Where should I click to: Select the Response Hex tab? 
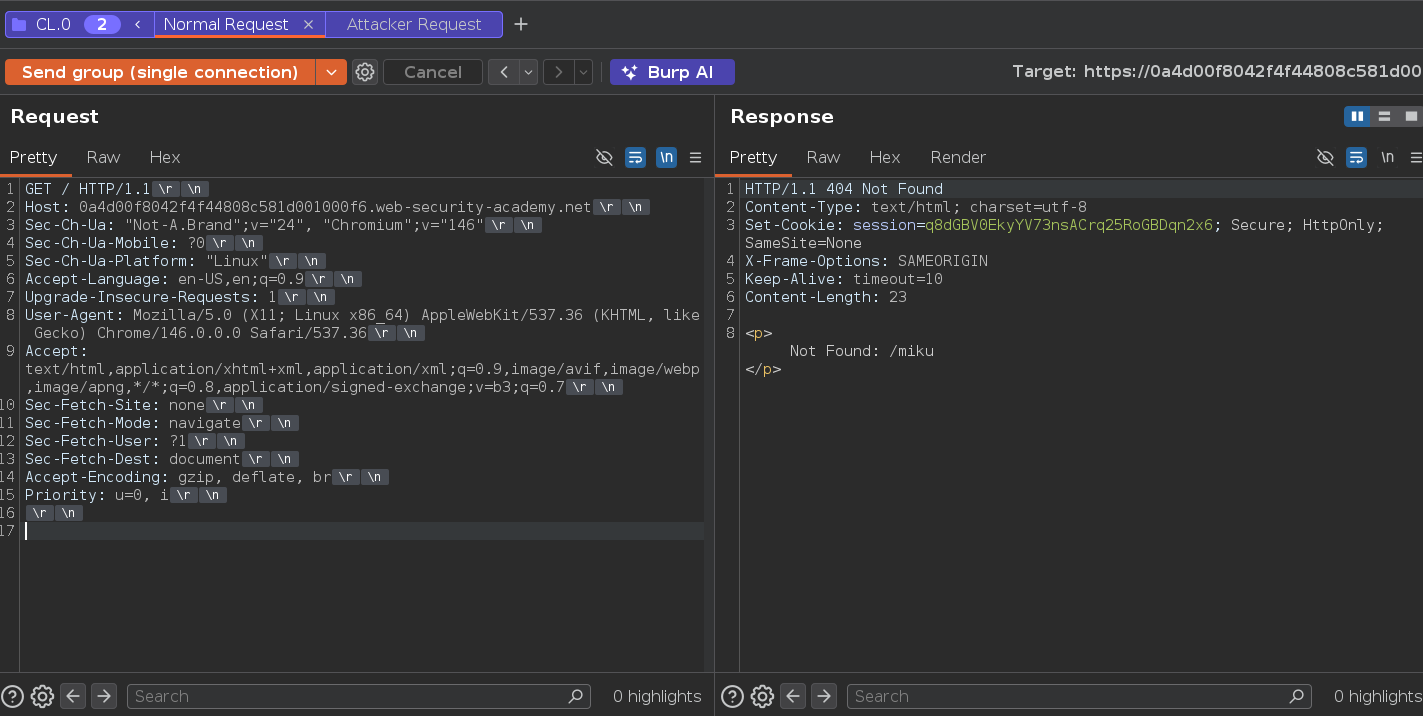pyautogui.click(x=885, y=157)
